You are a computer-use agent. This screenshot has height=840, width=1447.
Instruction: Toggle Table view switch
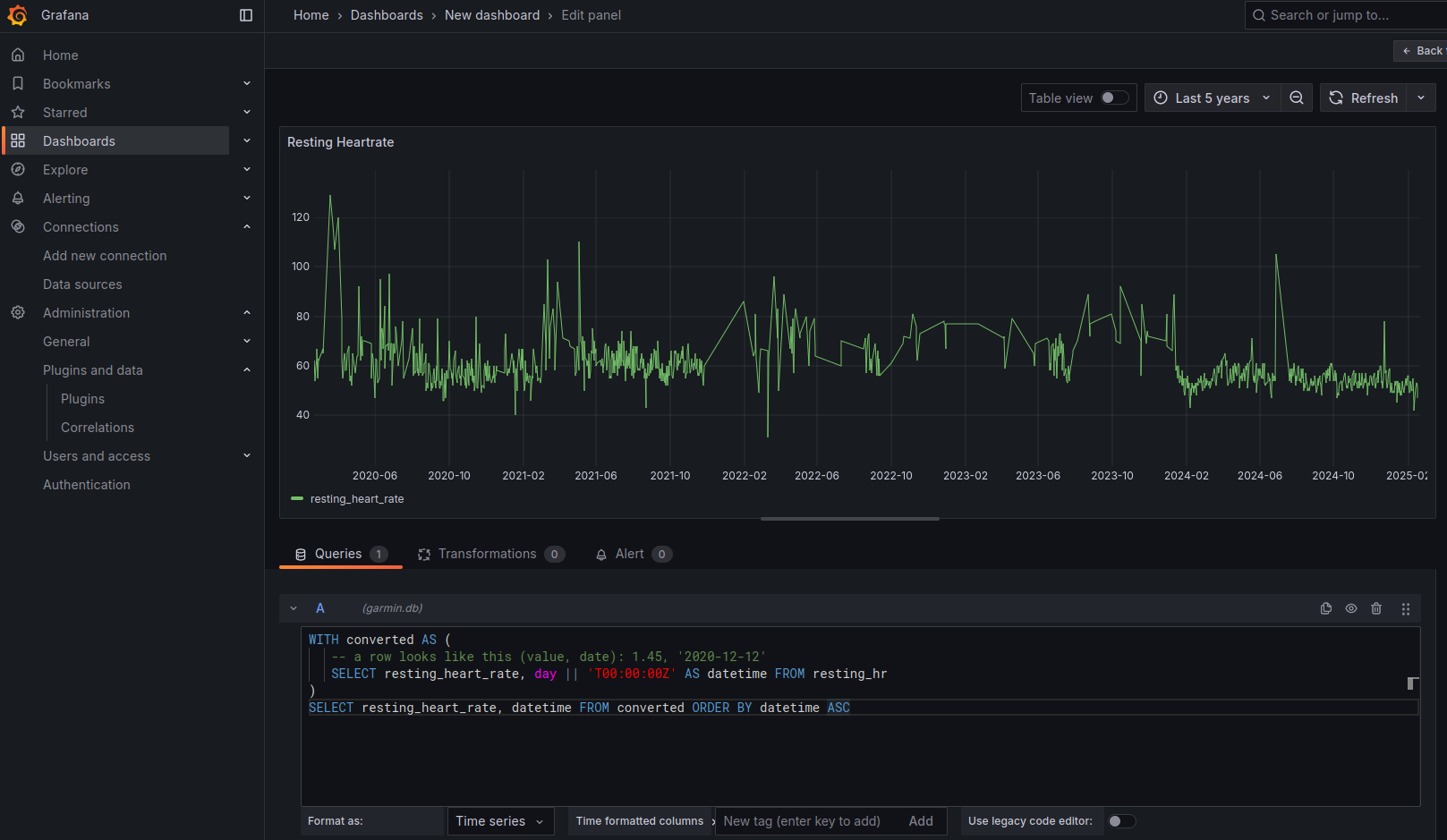pyautogui.click(x=1114, y=98)
